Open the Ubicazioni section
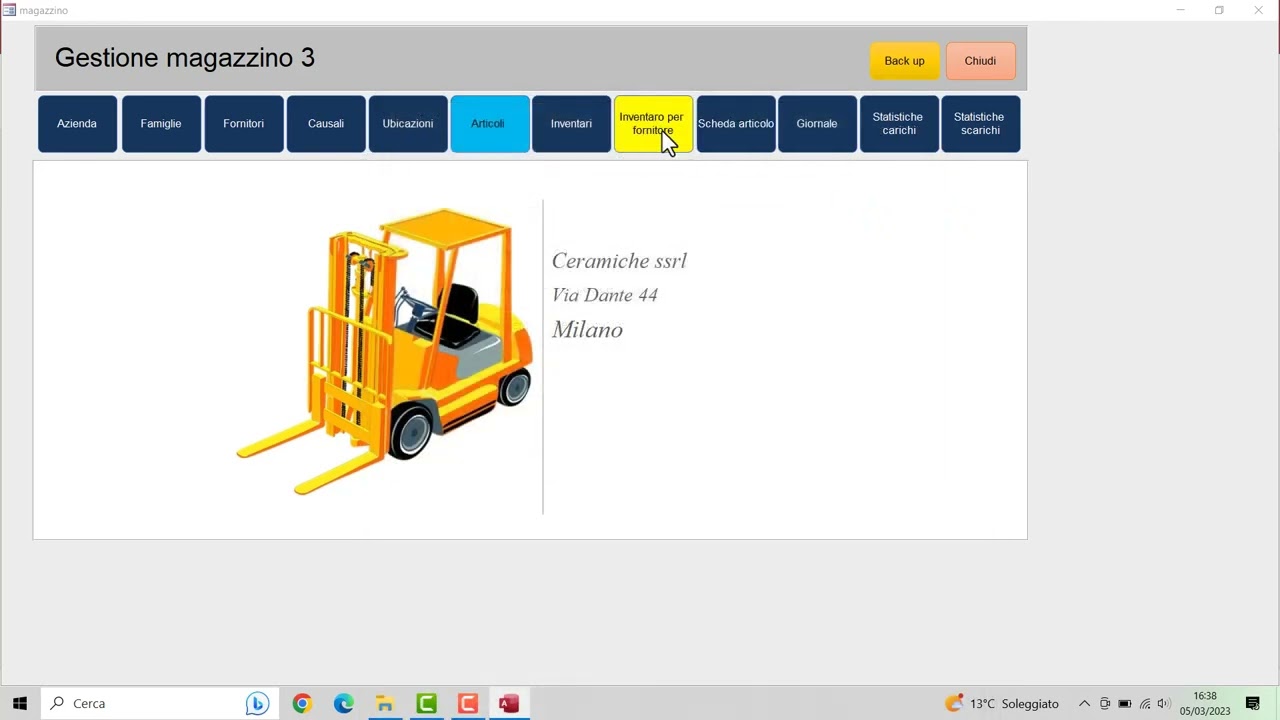This screenshot has width=1280, height=720. (x=408, y=124)
